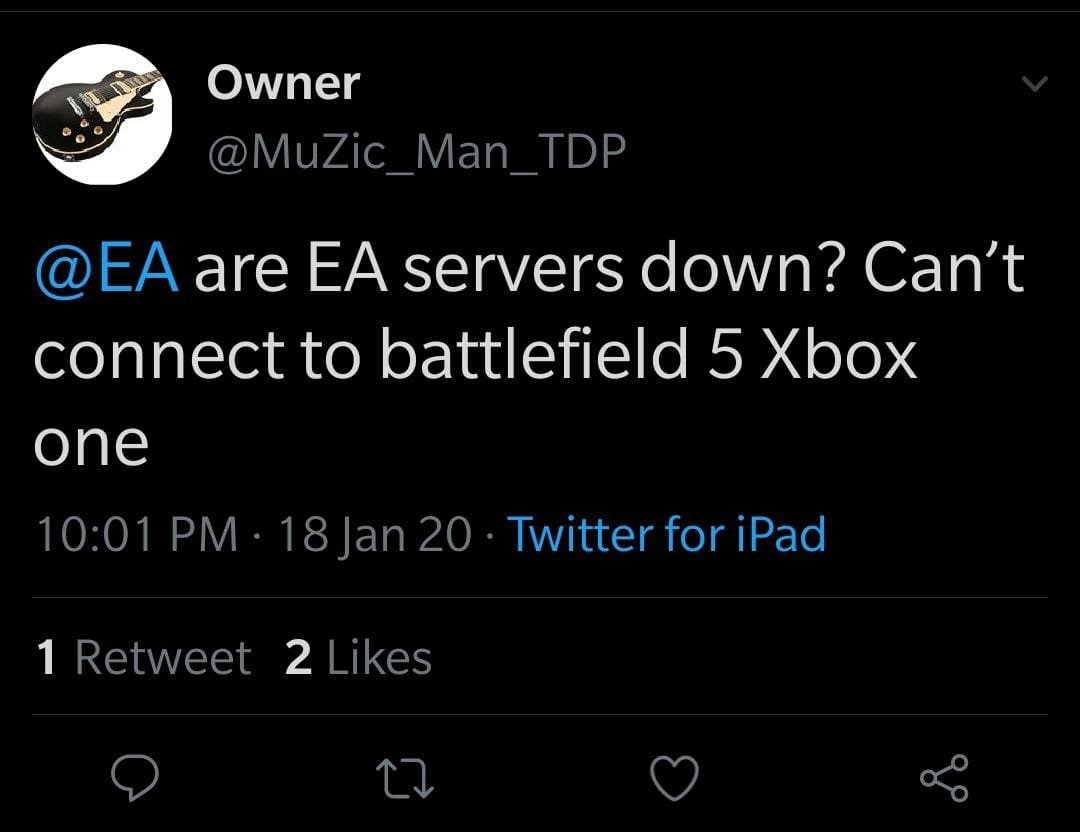This screenshot has height=832, width=1080.
Task: Reply to the tweet via speech bubble icon
Action: point(137,776)
